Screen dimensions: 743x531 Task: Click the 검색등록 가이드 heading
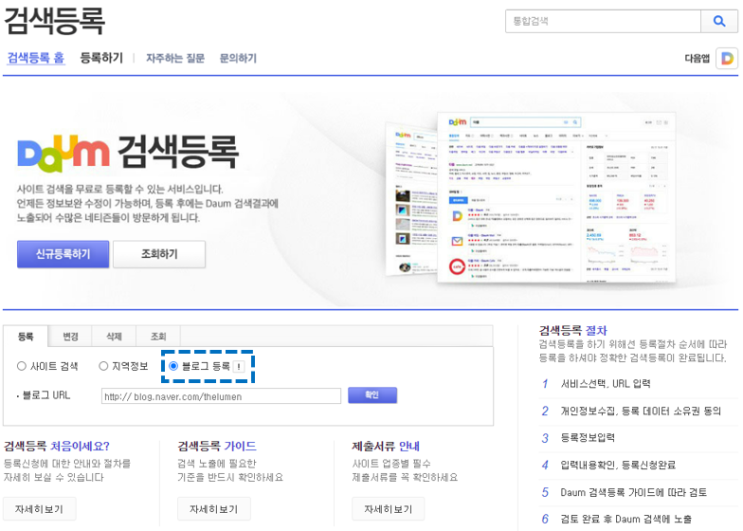[217, 446]
